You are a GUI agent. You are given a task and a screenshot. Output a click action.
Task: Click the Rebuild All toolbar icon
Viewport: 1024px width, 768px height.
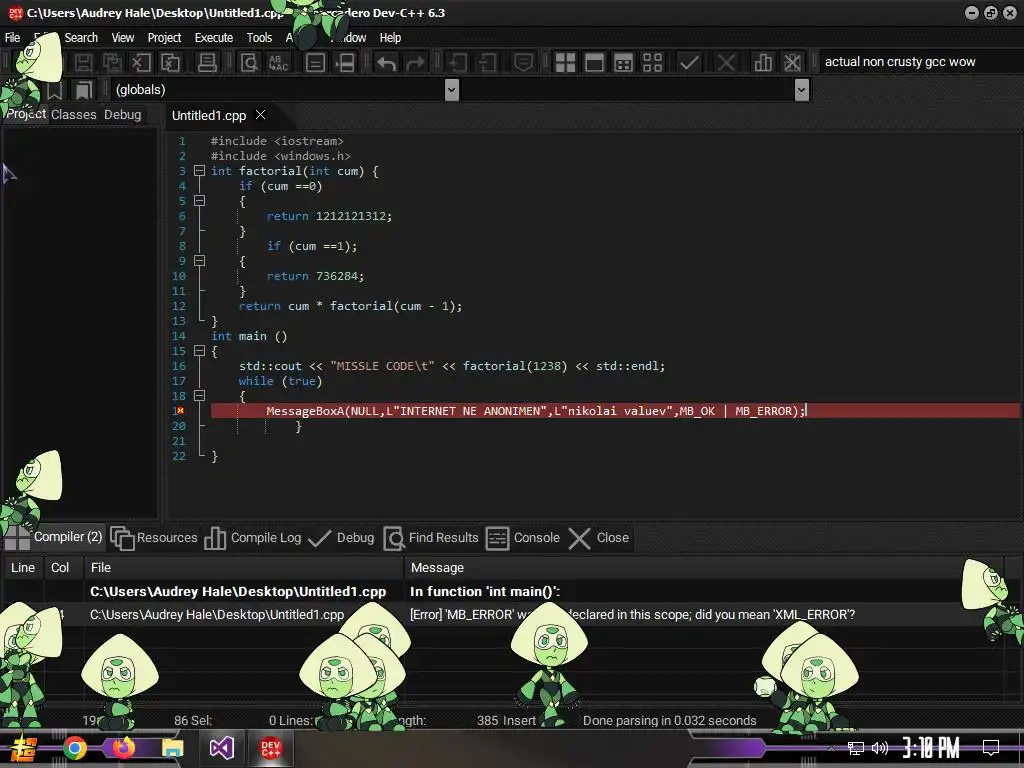click(x=652, y=63)
